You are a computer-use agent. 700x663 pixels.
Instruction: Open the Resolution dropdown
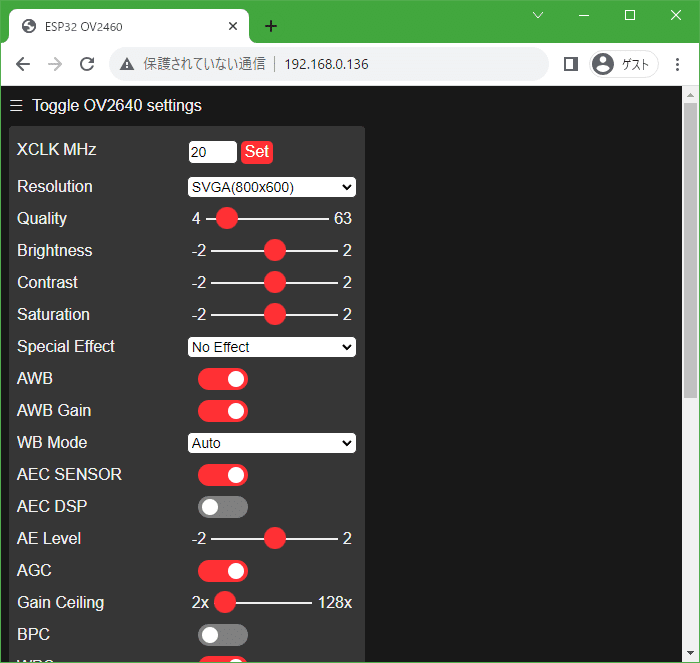(x=272, y=187)
